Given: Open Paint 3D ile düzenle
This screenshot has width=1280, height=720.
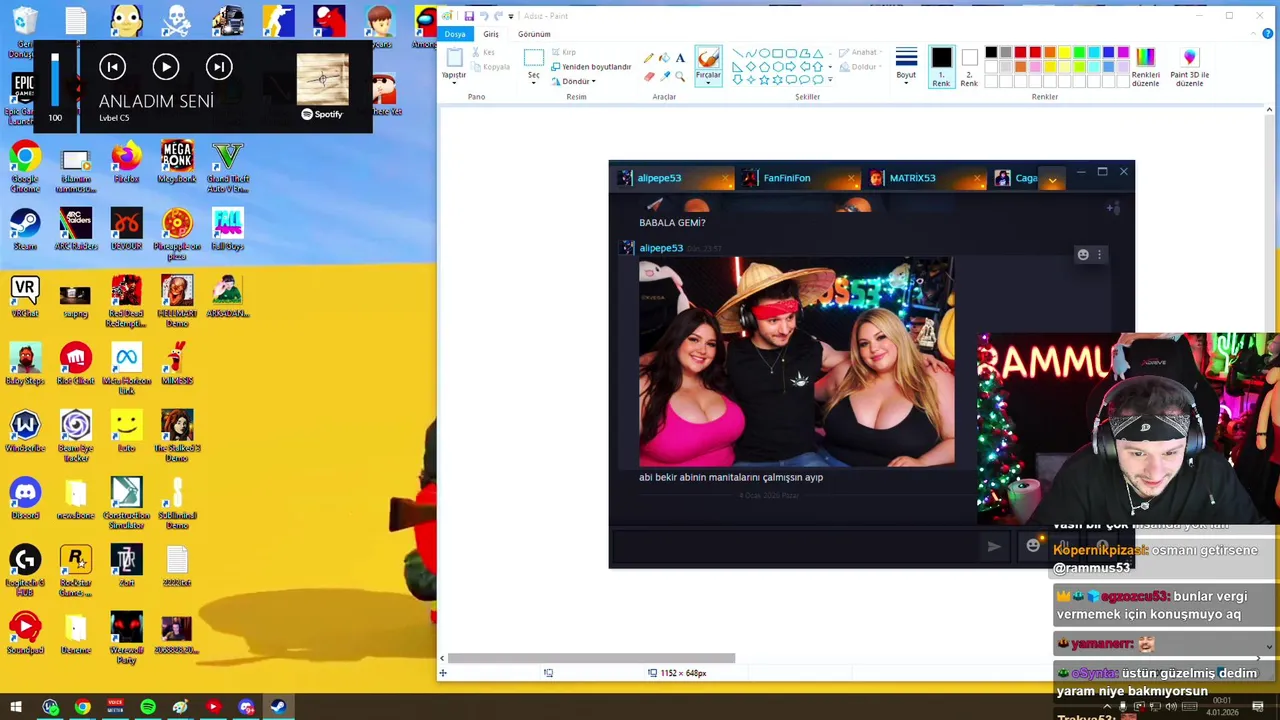Looking at the screenshot, I should tap(1189, 67).
